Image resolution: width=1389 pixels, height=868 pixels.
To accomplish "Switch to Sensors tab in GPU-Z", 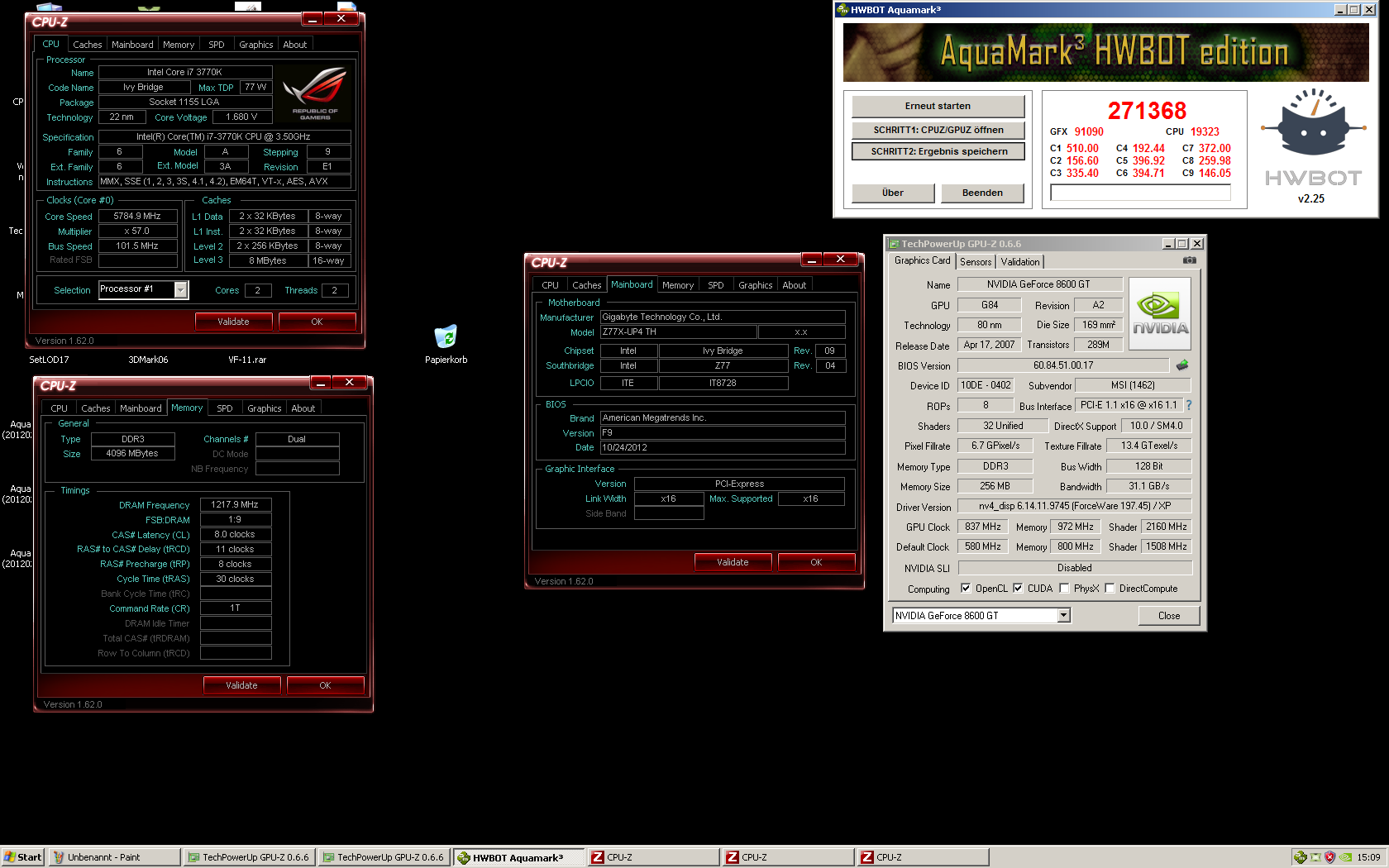I will pos(976,262).
